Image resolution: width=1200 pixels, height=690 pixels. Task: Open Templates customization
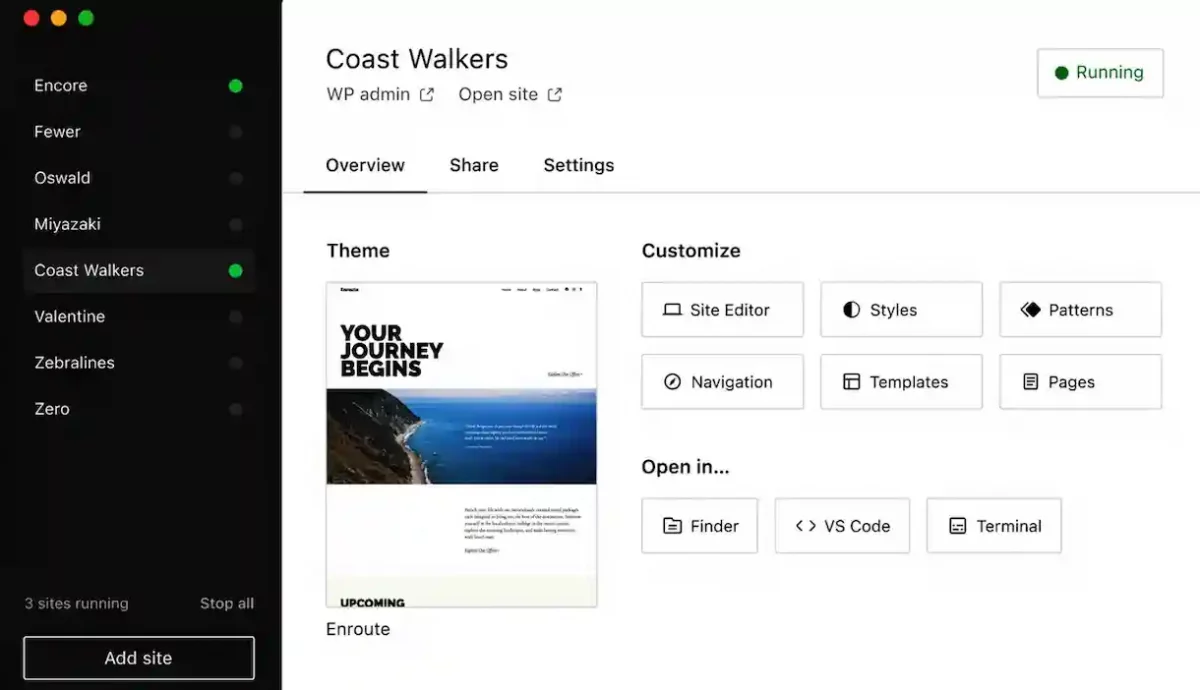tap(901, 382)
